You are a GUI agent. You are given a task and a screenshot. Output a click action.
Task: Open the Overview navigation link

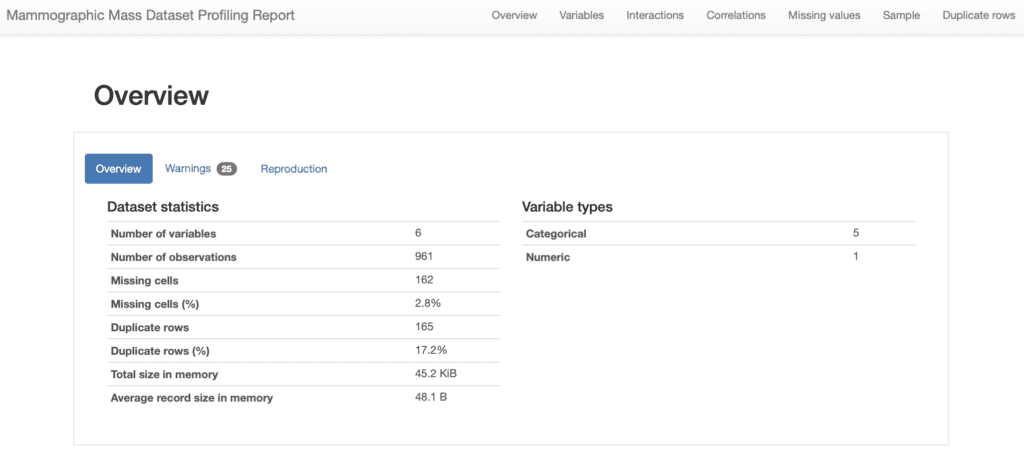[514, 15]
